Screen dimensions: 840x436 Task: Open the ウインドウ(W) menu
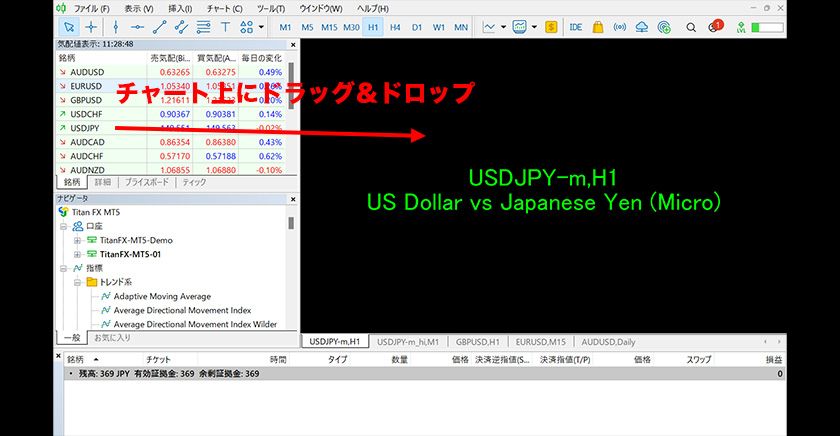pyautogui.click(x=321, y=9)
